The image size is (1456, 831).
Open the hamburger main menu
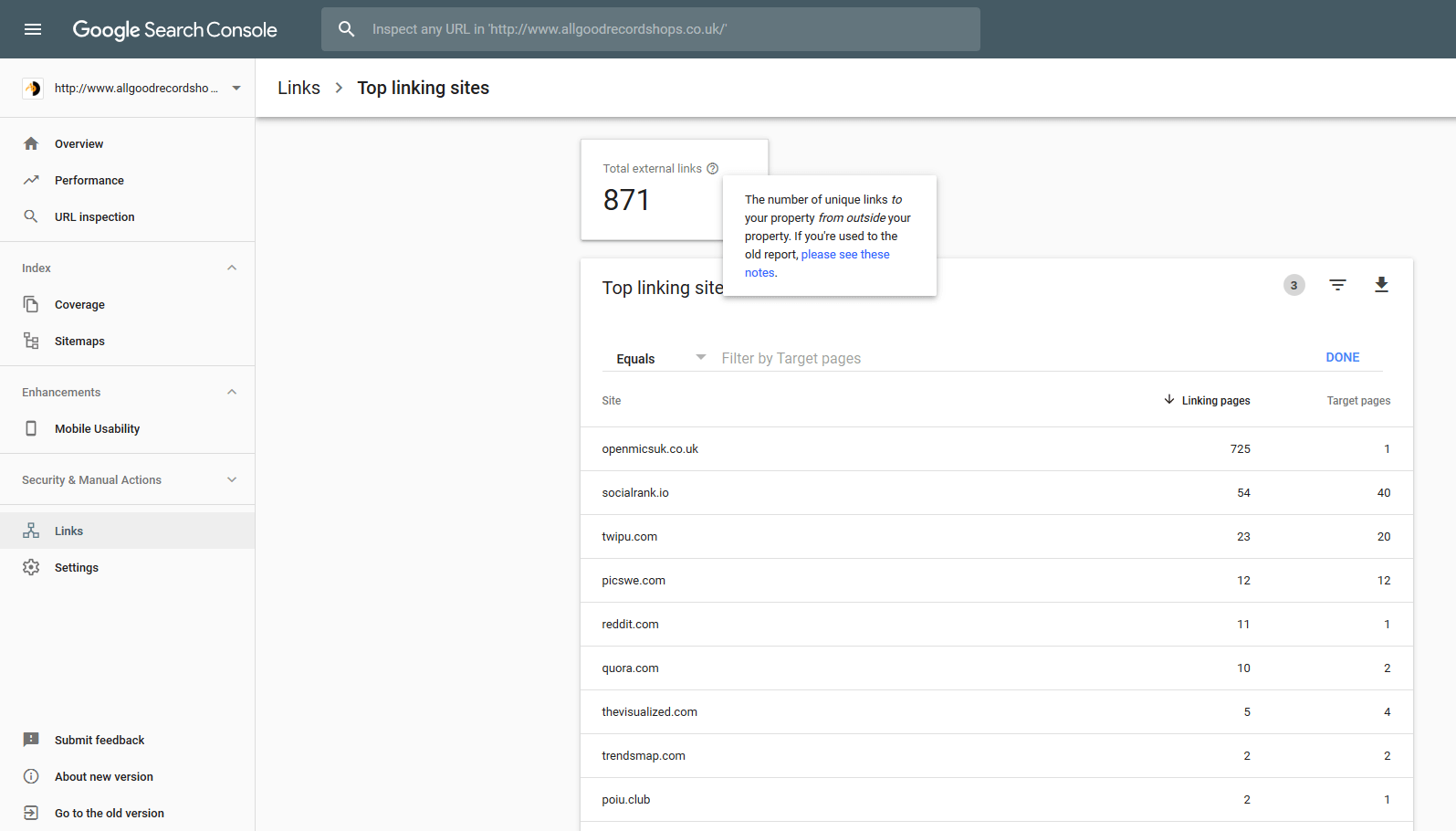click(x=33, y=29)
